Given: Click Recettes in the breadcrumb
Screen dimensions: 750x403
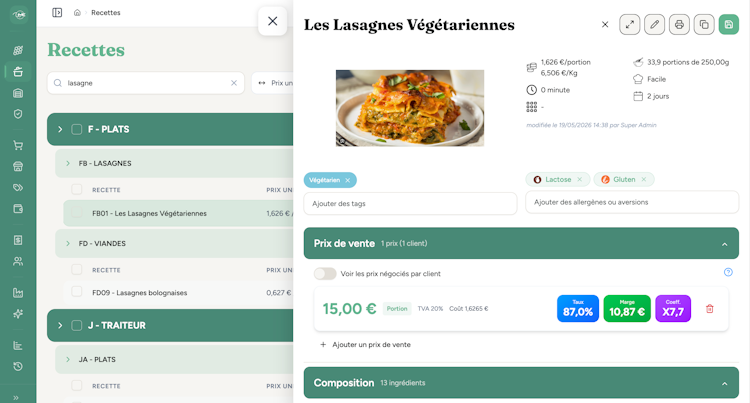Looking at the screenshot, I should click(x=106, y=12).
